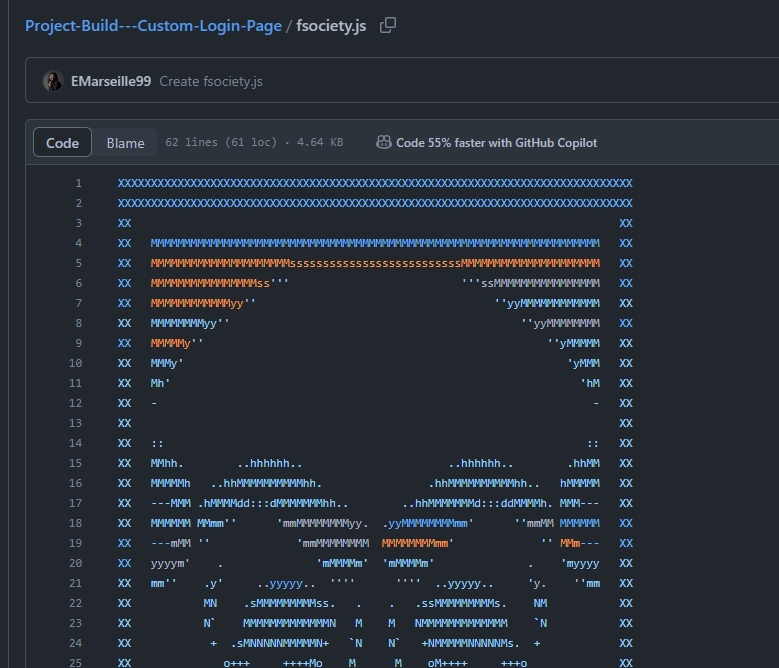Click the X row of code line 1

[x=375, y=183]
